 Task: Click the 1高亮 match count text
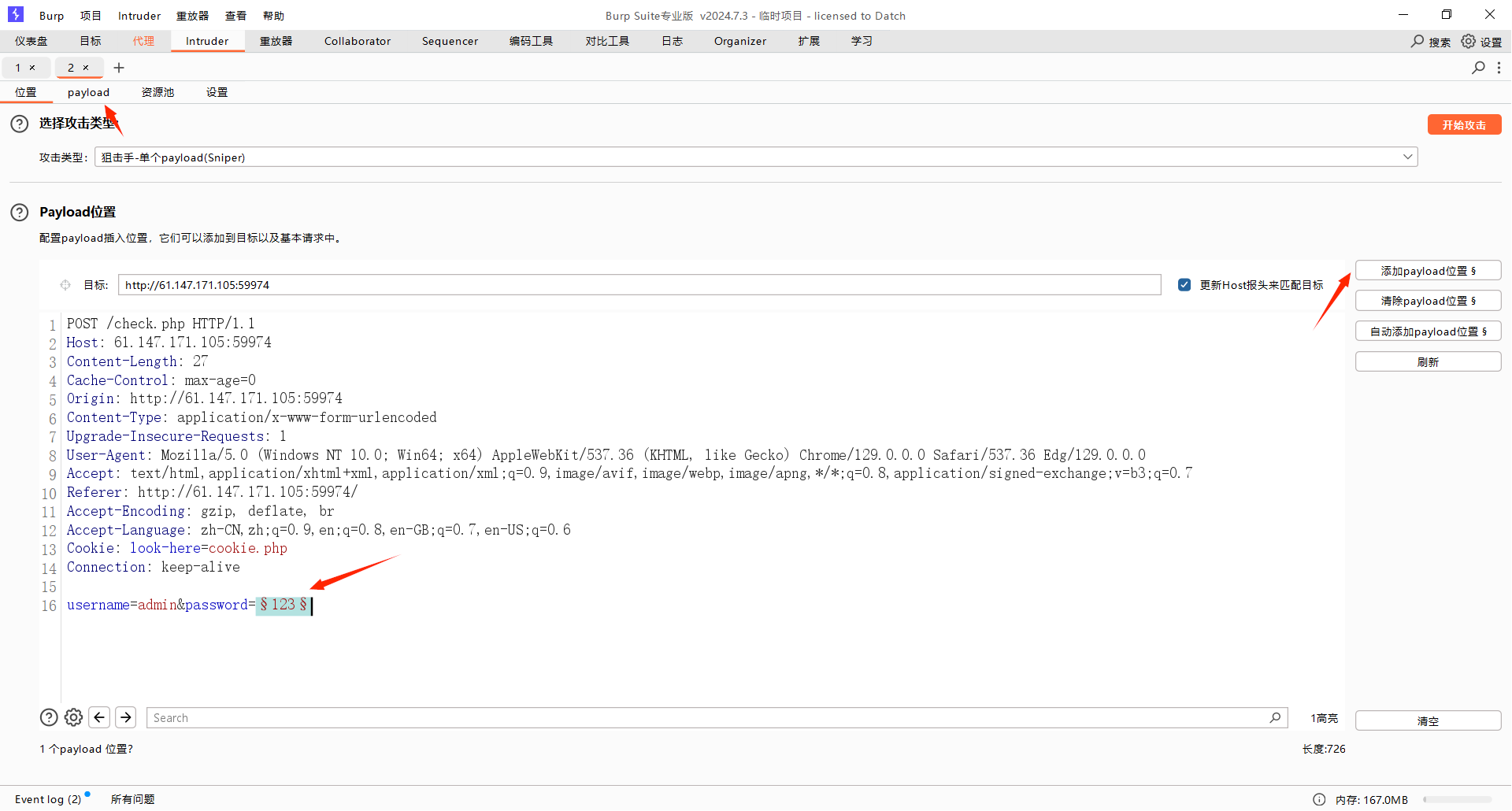coord(1324,717)
